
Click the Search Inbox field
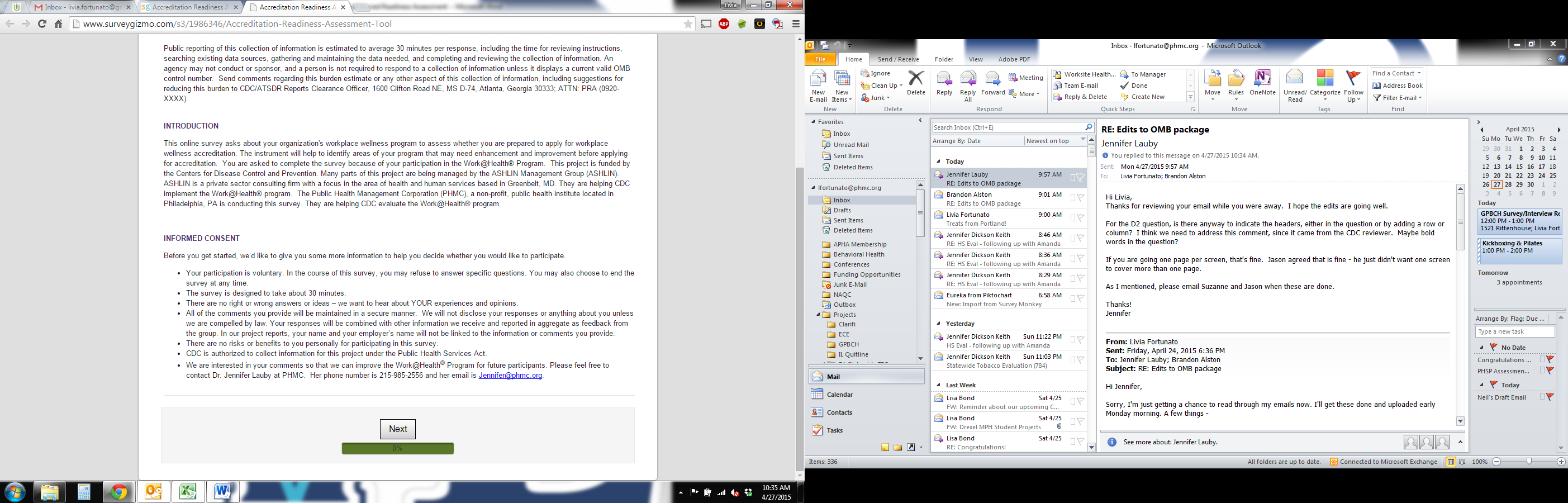[1008, 127]
